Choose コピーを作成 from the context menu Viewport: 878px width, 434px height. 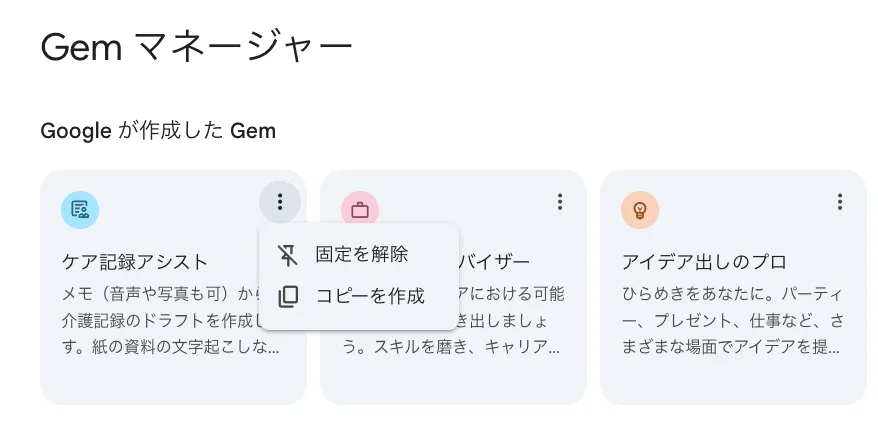coord(370,296)
